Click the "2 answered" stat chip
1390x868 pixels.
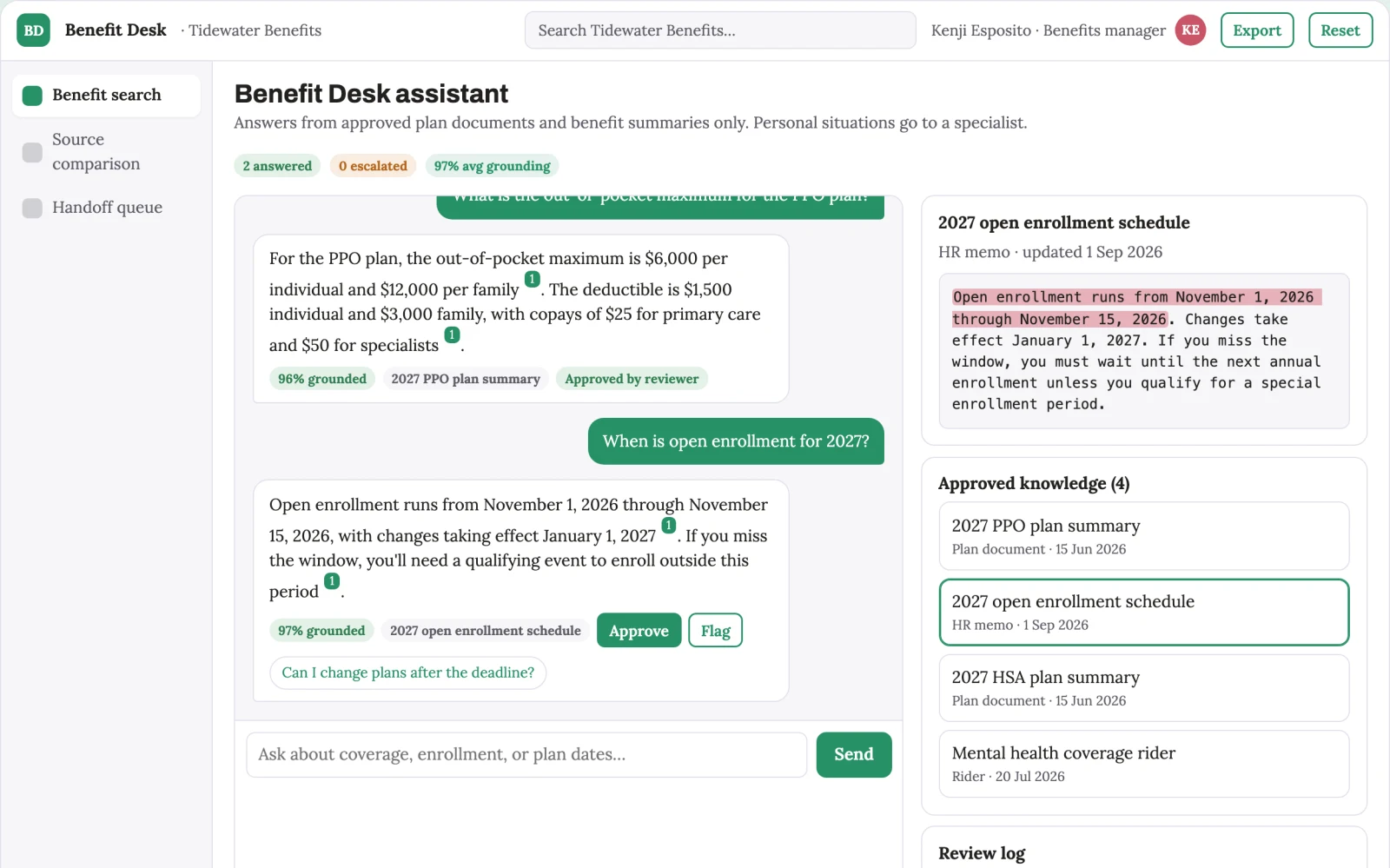coord(277,166)
